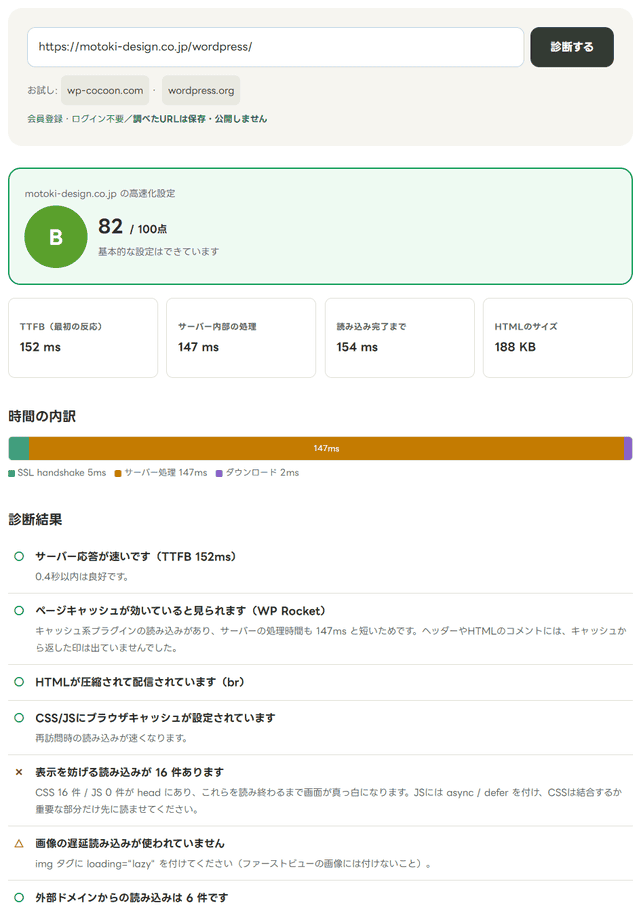641x924 pixels.
Task: Click the サーバー処理 147ms legend
Action: pos(161,473)
